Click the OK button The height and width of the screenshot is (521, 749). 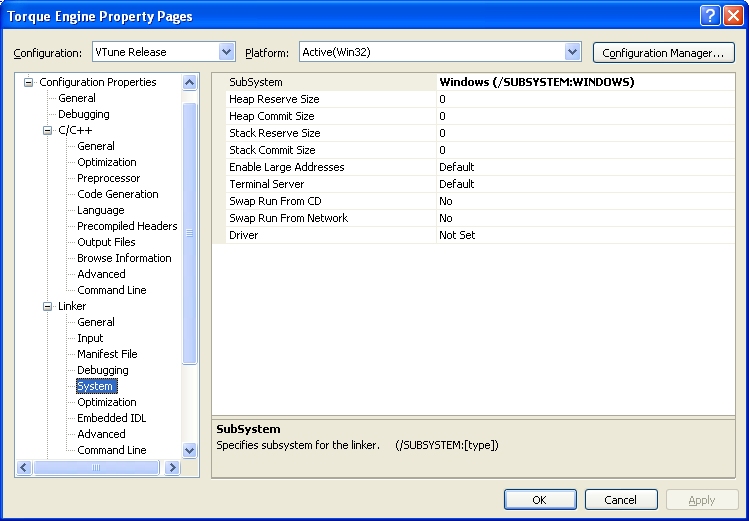pyautogui.click(x=540, y=499)
